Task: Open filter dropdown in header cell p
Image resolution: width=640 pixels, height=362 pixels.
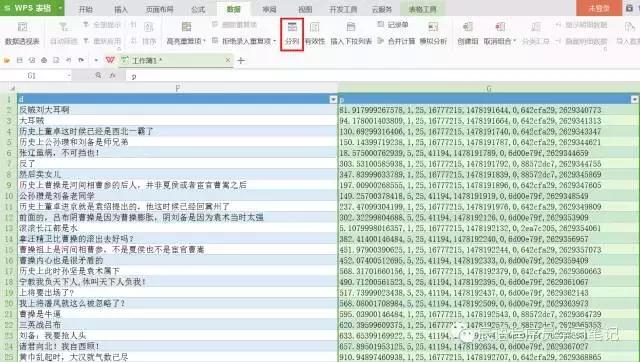Action: pyautogui.click(x=635, y=99)
